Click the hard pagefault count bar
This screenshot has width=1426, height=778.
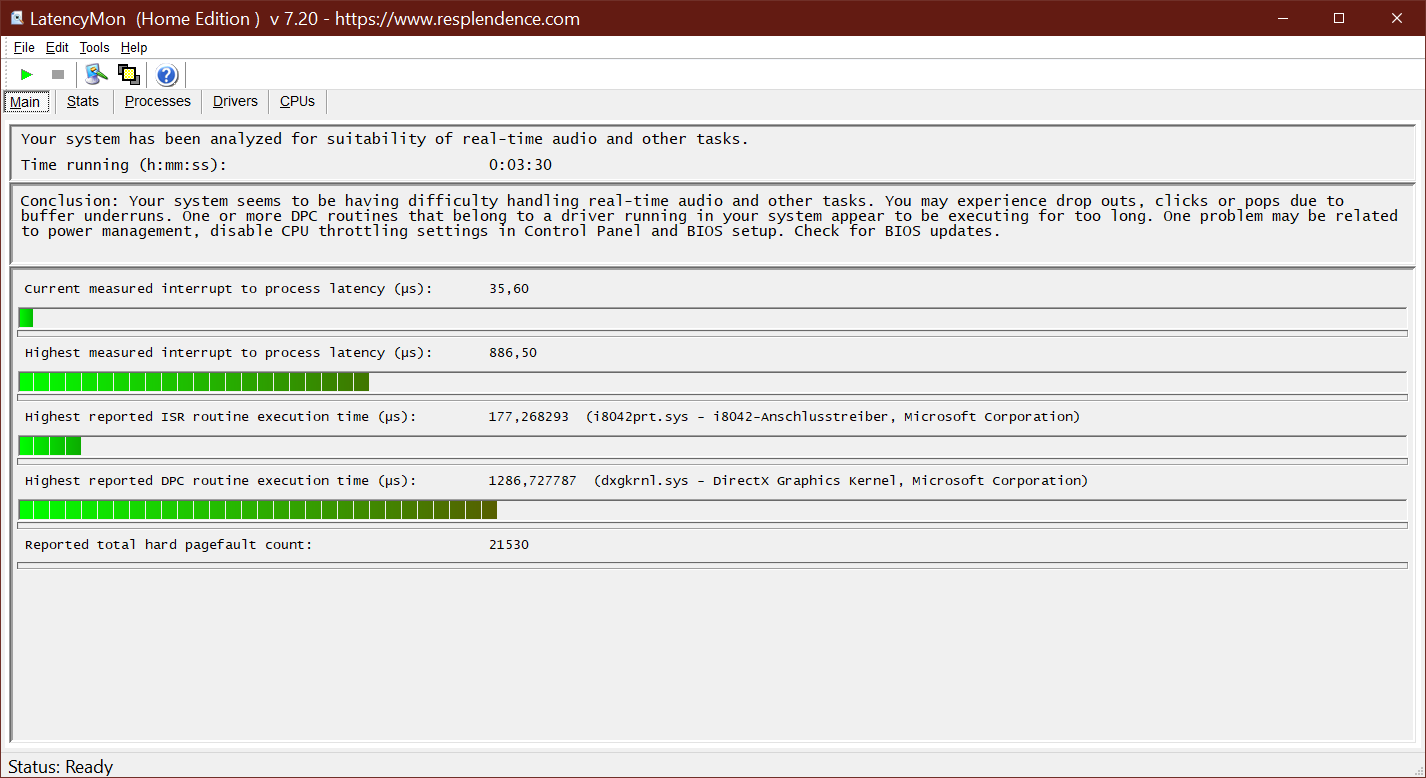point(712,566)
